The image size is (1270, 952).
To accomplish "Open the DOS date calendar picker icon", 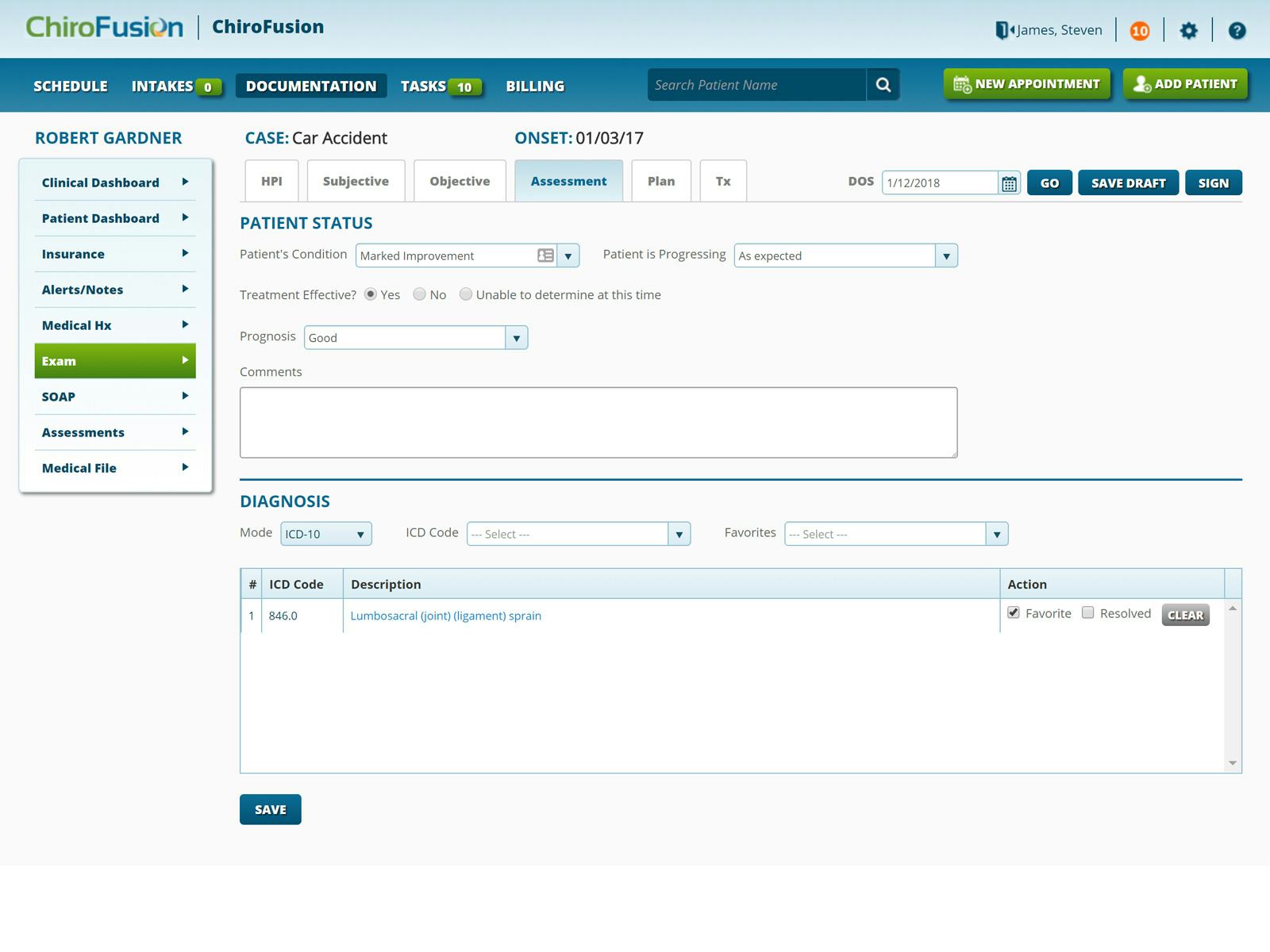I will coord(1009,182).
